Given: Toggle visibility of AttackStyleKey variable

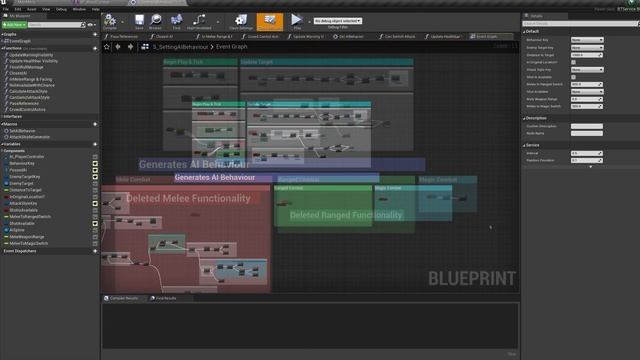Looking at the screenshot, I should tap(95, 203).
